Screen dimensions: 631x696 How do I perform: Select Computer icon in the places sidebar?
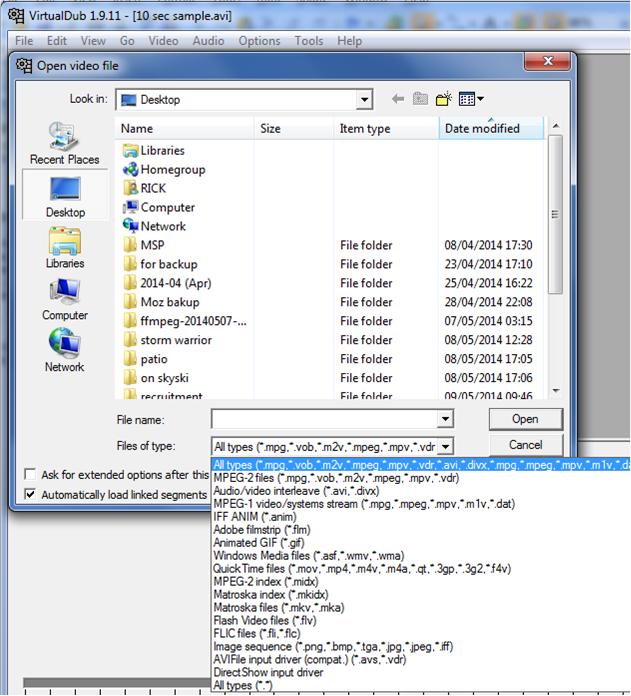pos(65,292)
